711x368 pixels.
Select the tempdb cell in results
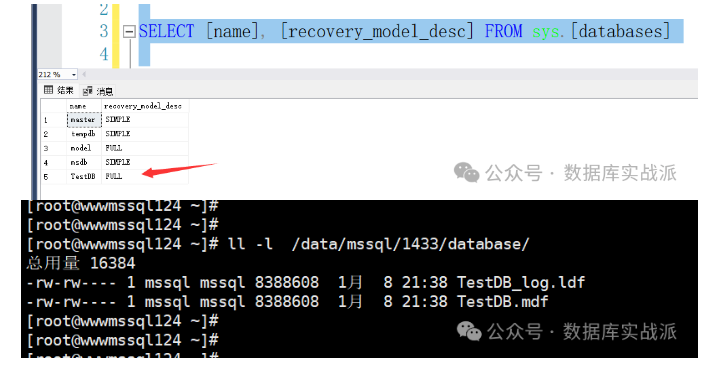(84, 134)
